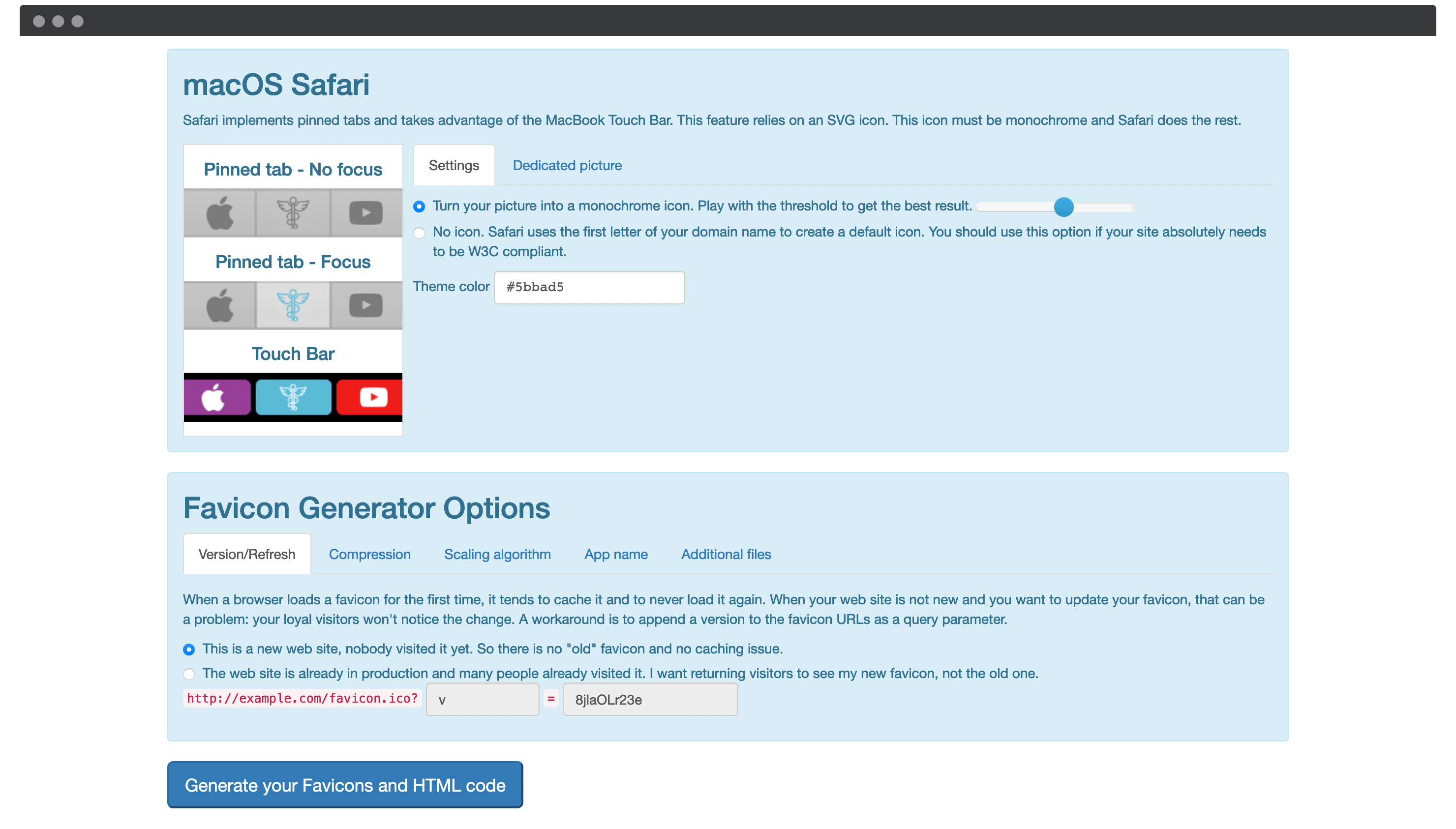Click the Touch Bar Apple icon
This screenshot has width=1456, height=829.
218,396
